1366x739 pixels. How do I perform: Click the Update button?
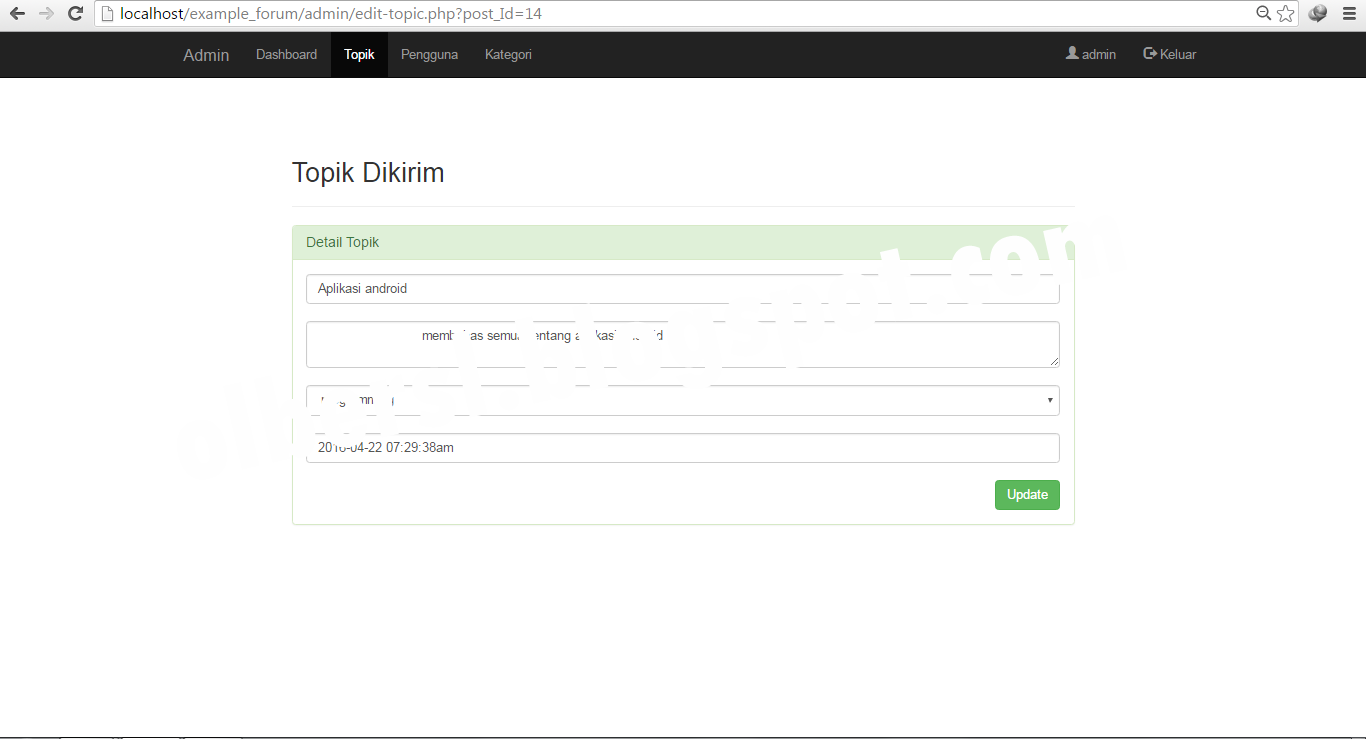[1027, 494]
